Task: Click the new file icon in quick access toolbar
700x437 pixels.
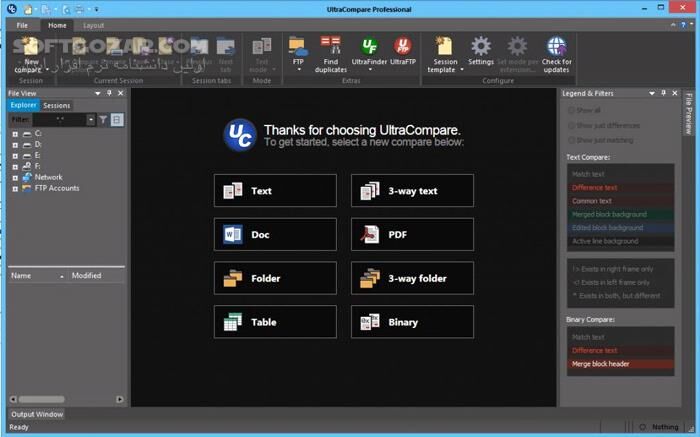Action: click(28, 9)
